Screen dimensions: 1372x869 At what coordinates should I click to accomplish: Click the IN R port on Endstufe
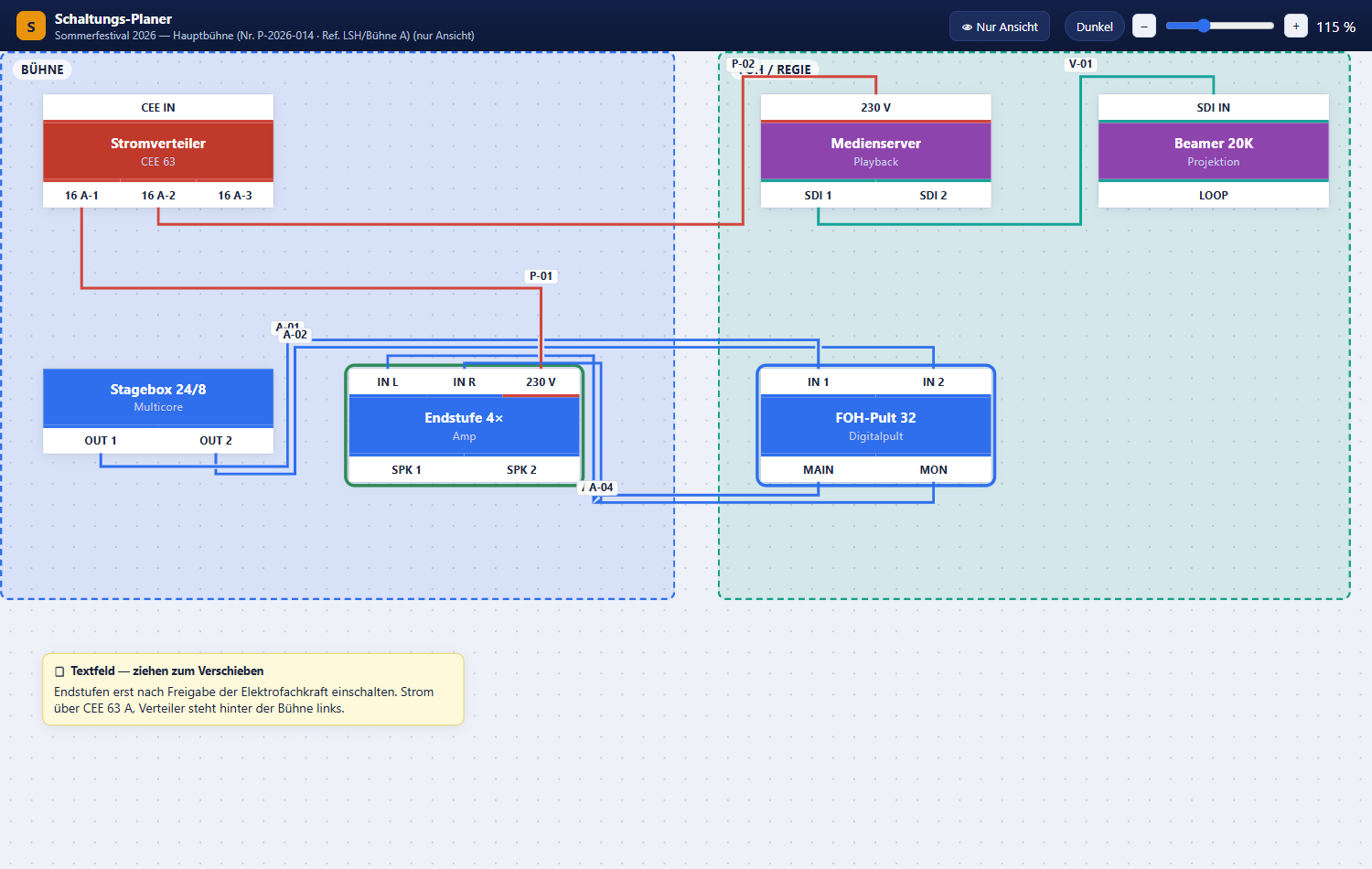click(x=465, y=381)
